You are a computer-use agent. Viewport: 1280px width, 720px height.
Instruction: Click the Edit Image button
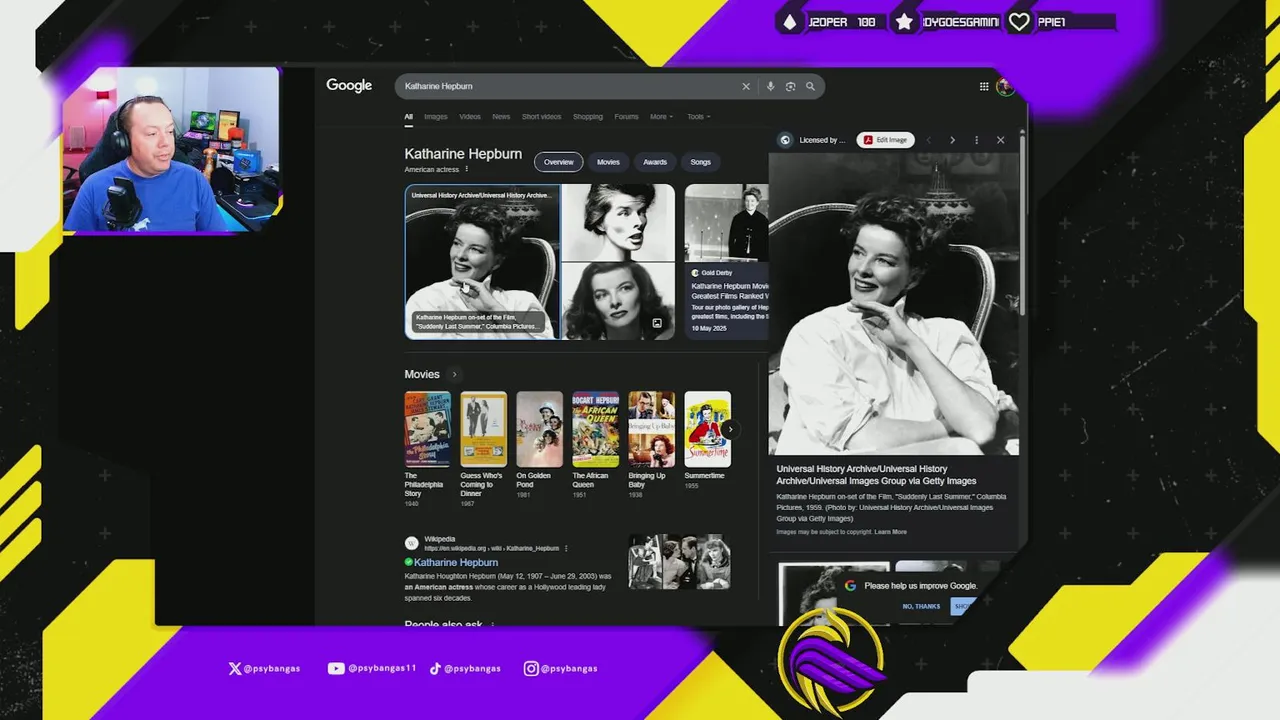[x=885, y=140]
